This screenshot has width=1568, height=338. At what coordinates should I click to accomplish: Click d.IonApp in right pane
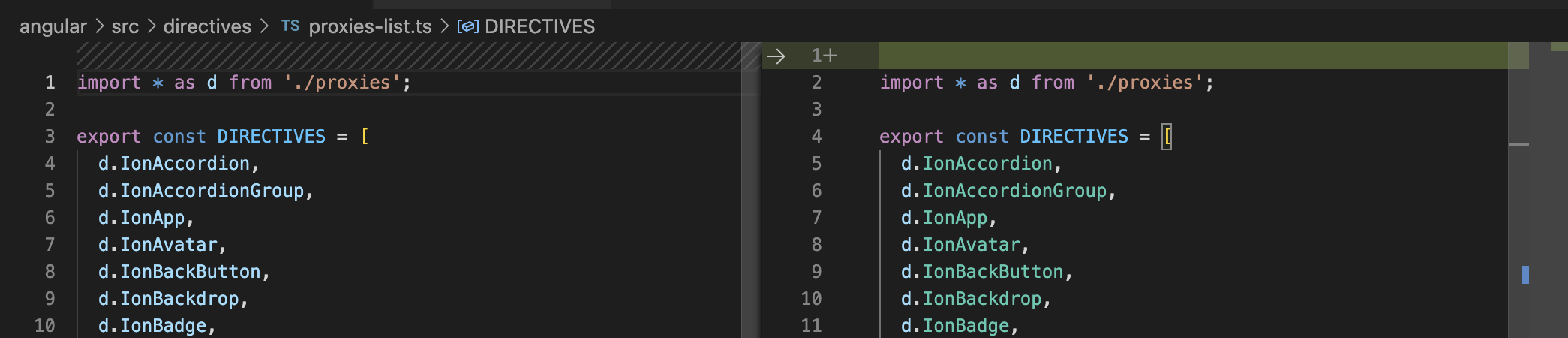[x=949, y=218]
